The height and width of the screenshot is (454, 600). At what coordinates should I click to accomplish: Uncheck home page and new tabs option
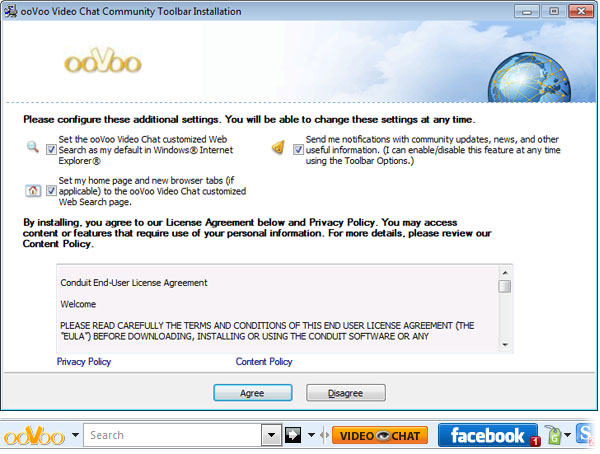point(51,191)
